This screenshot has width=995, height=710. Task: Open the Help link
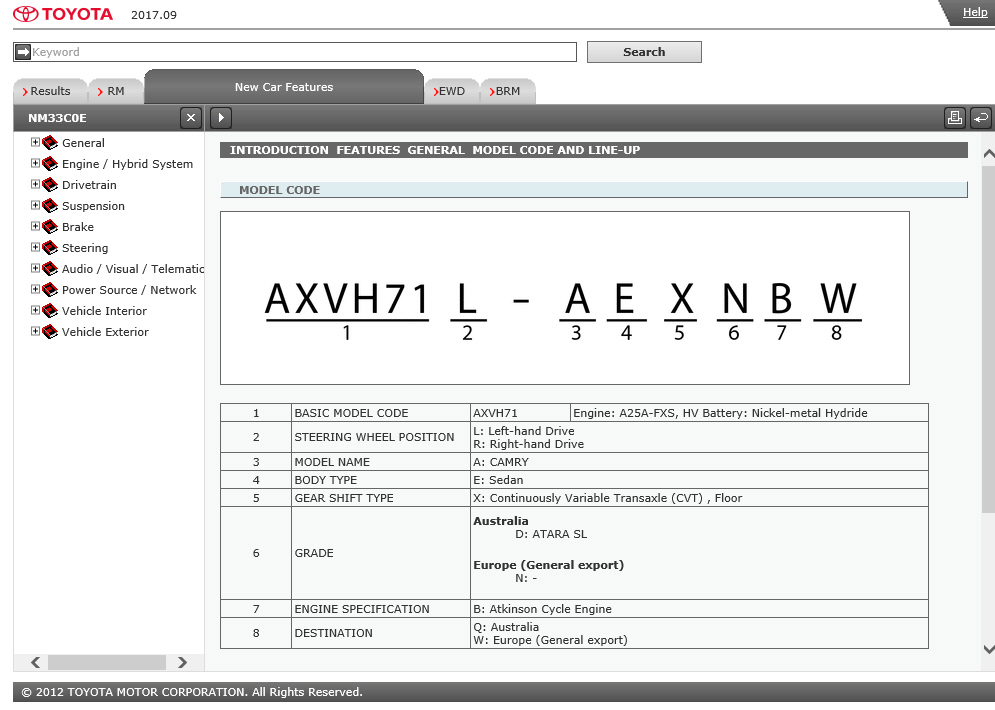(x=975, y=12)
